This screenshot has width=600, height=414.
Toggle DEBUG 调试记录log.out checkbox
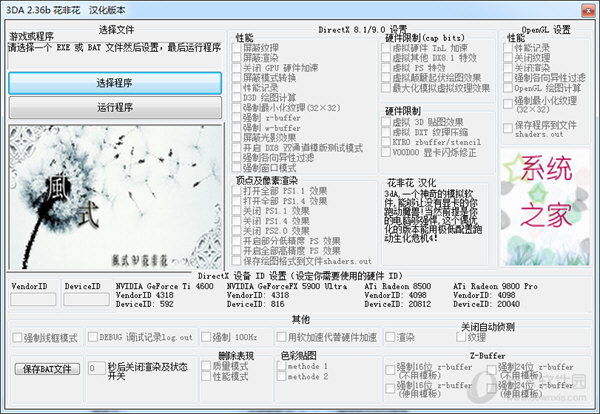pos(93,337)
